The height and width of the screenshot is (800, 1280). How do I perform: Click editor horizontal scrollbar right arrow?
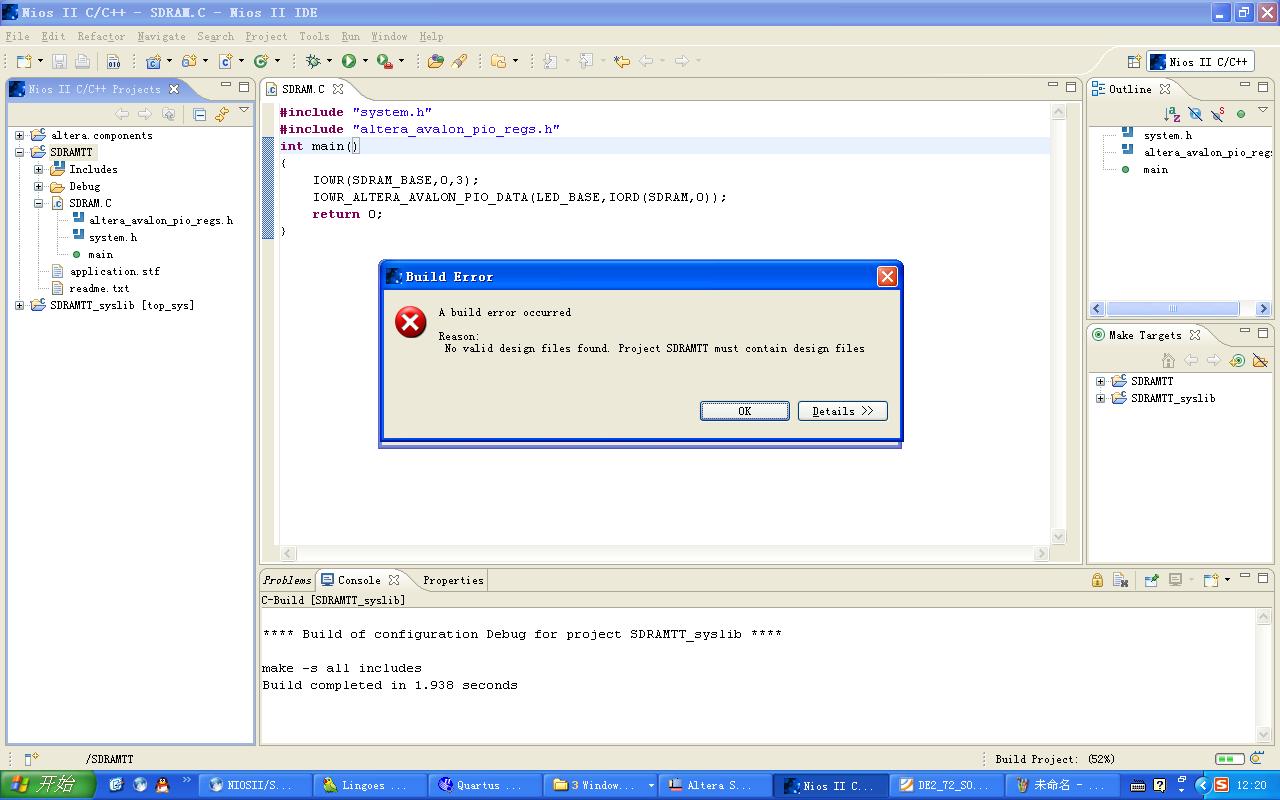click(x=1041, y=553)
